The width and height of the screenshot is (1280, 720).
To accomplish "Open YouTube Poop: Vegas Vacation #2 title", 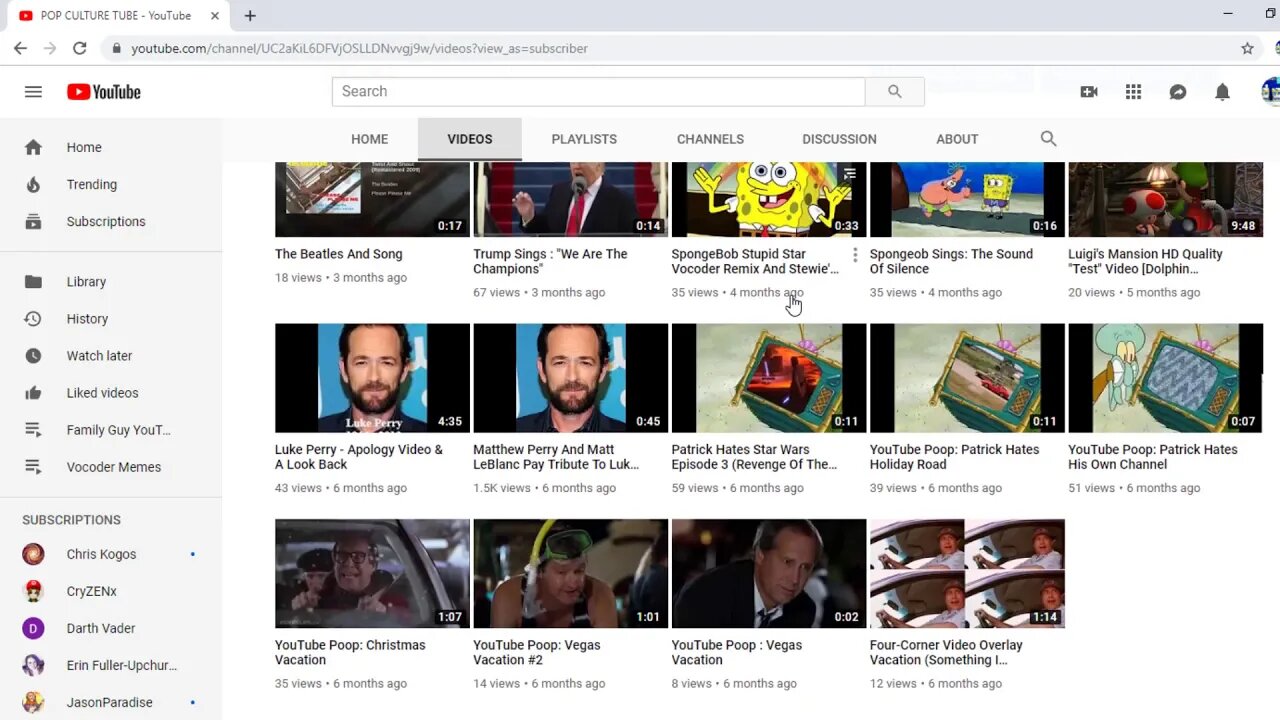I will (x=537, y=652).
